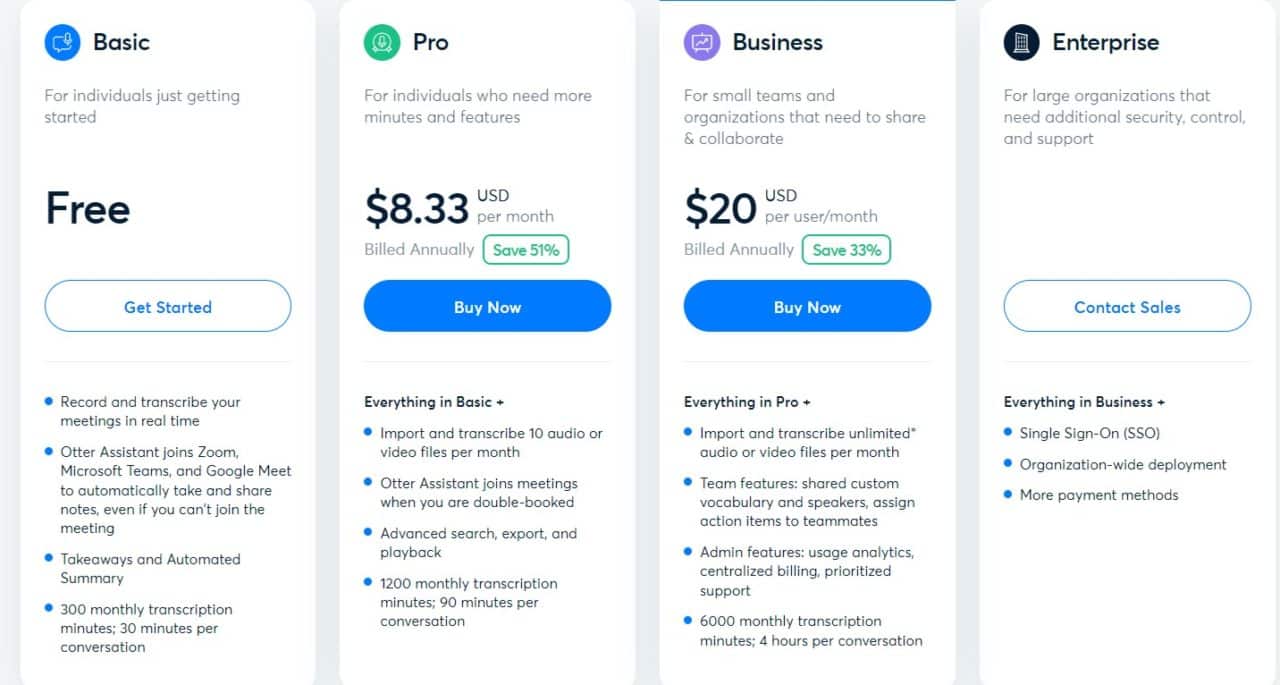Click the Get Started button
Image resolution: width=1280 pixels, height=685 pixels.
coord(168,306)
